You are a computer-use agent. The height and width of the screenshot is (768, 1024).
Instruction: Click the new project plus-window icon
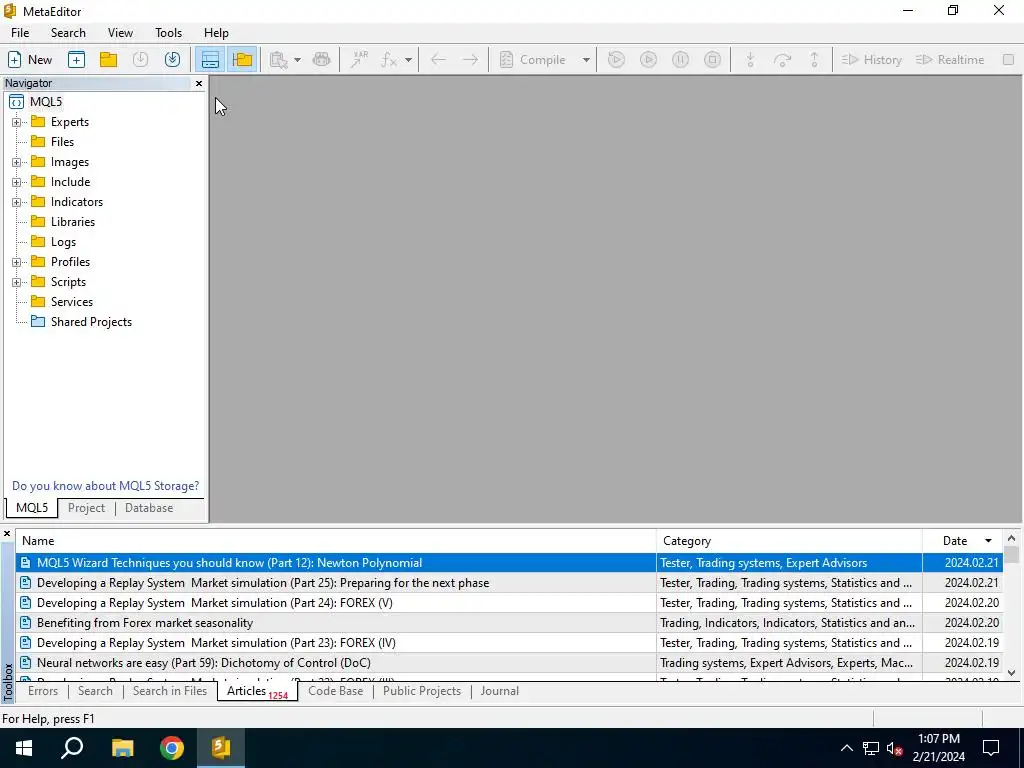(76, 59)
